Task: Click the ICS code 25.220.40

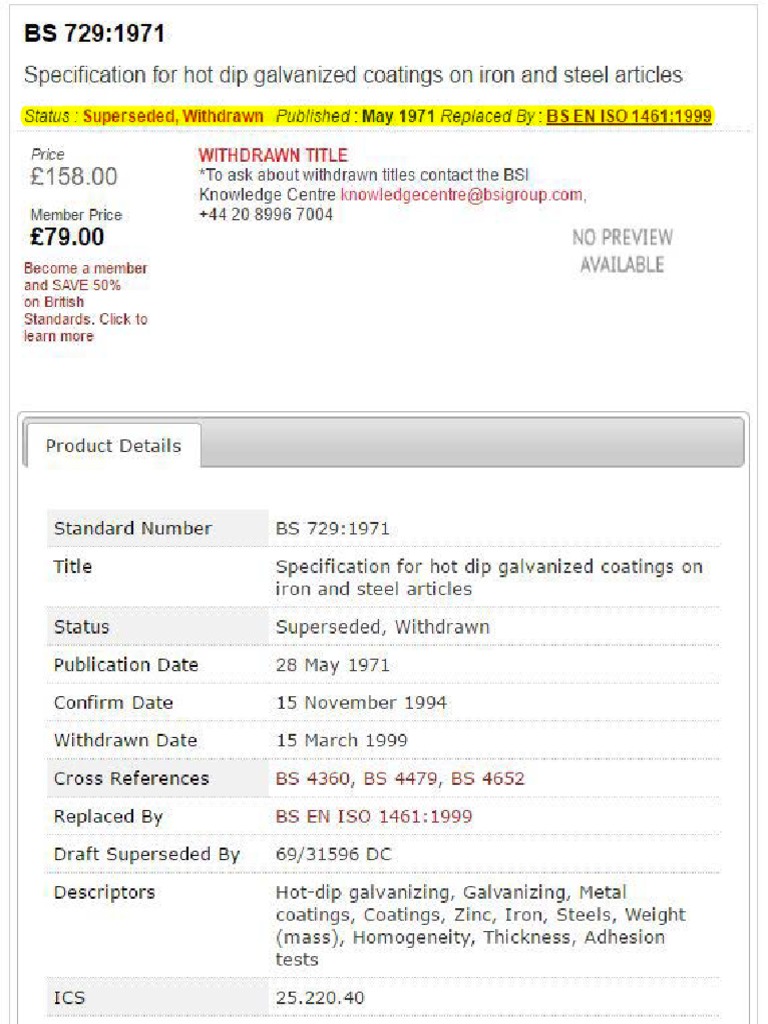Action: click(320, 997)
